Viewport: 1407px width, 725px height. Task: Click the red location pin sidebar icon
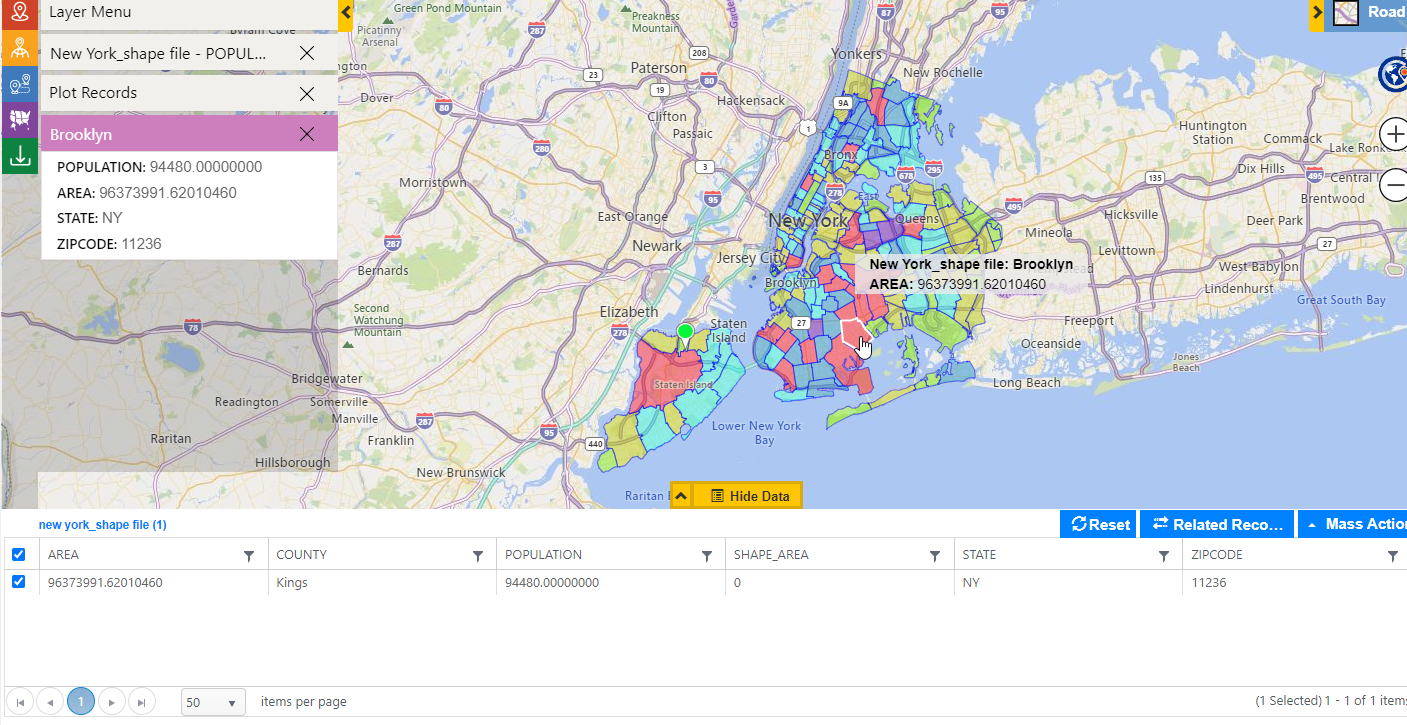click(19, 14)
